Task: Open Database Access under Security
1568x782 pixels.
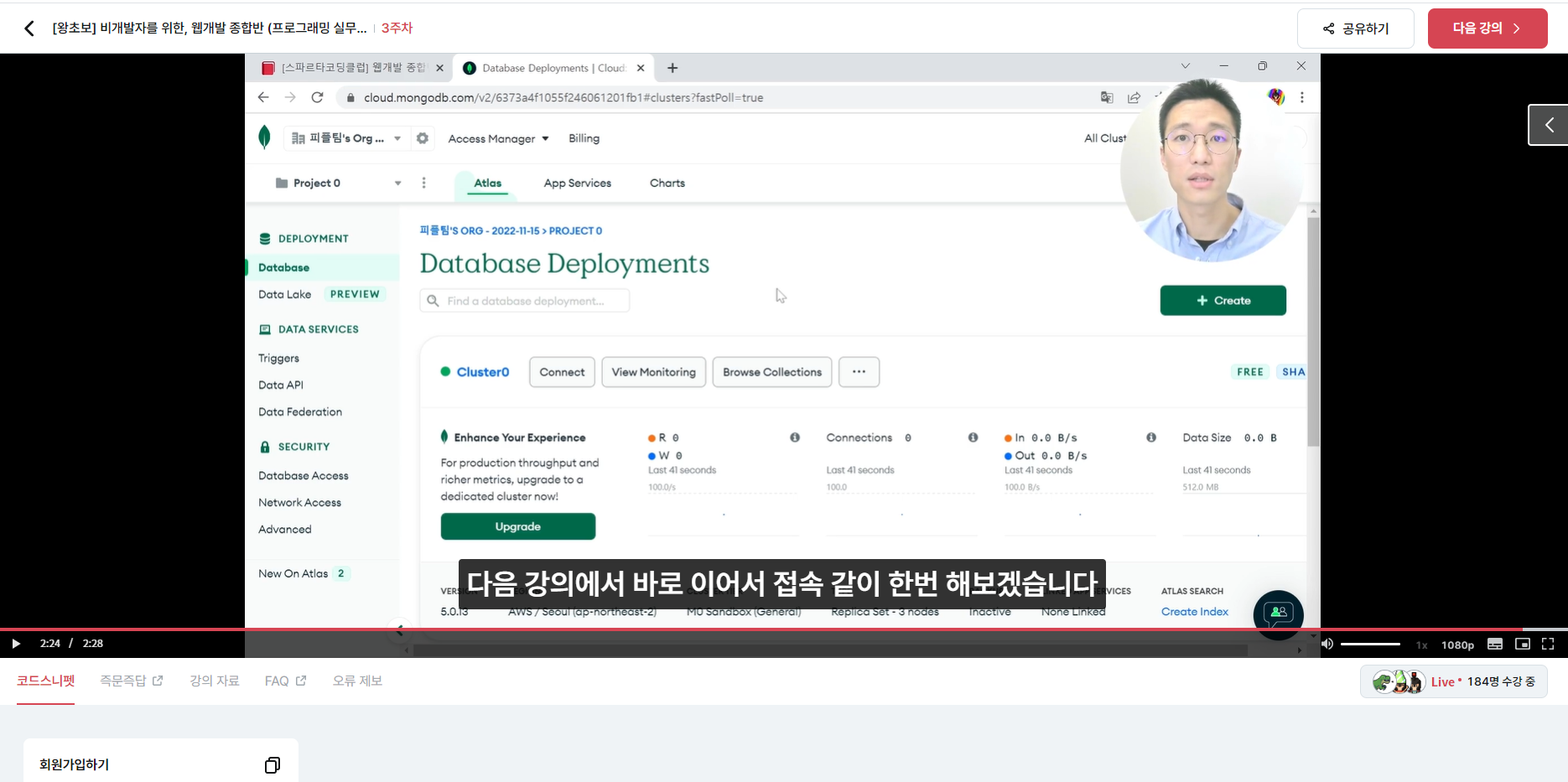Action: [x=304, y=475]
